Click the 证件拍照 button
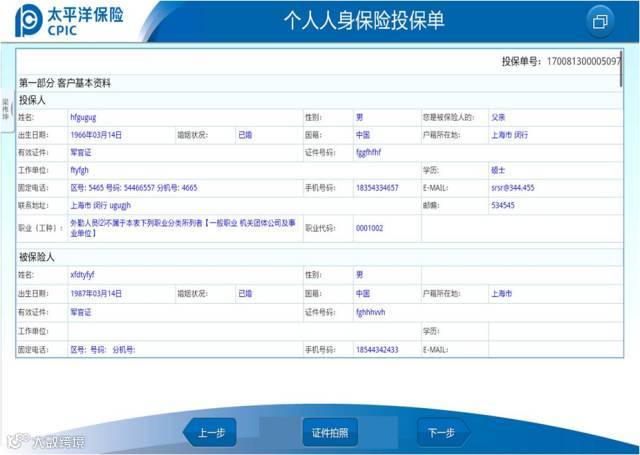The image size is (640, 455). click(330, 433)
